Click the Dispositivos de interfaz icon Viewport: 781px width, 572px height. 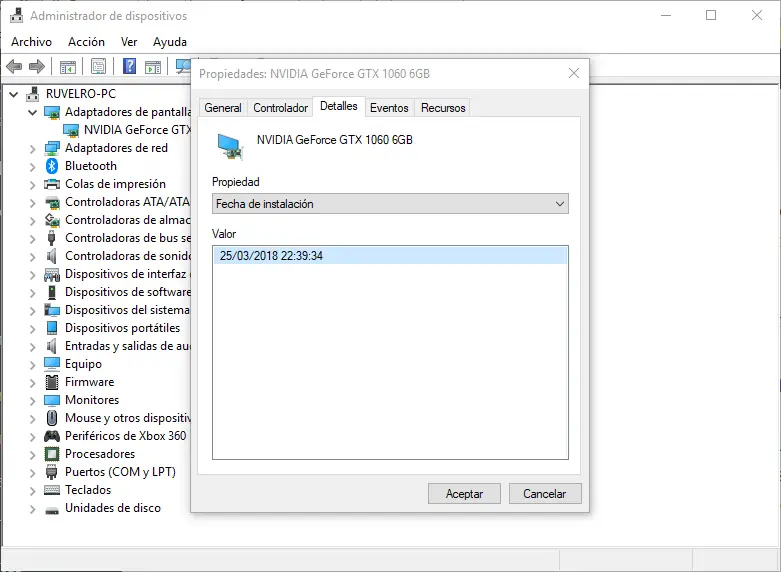click(x=52, y=274)
